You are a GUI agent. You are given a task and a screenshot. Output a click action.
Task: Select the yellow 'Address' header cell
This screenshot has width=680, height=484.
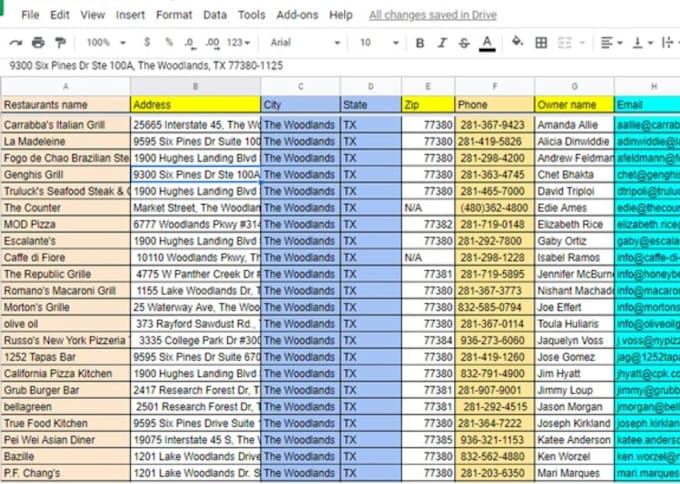click(x=196, y=105)
